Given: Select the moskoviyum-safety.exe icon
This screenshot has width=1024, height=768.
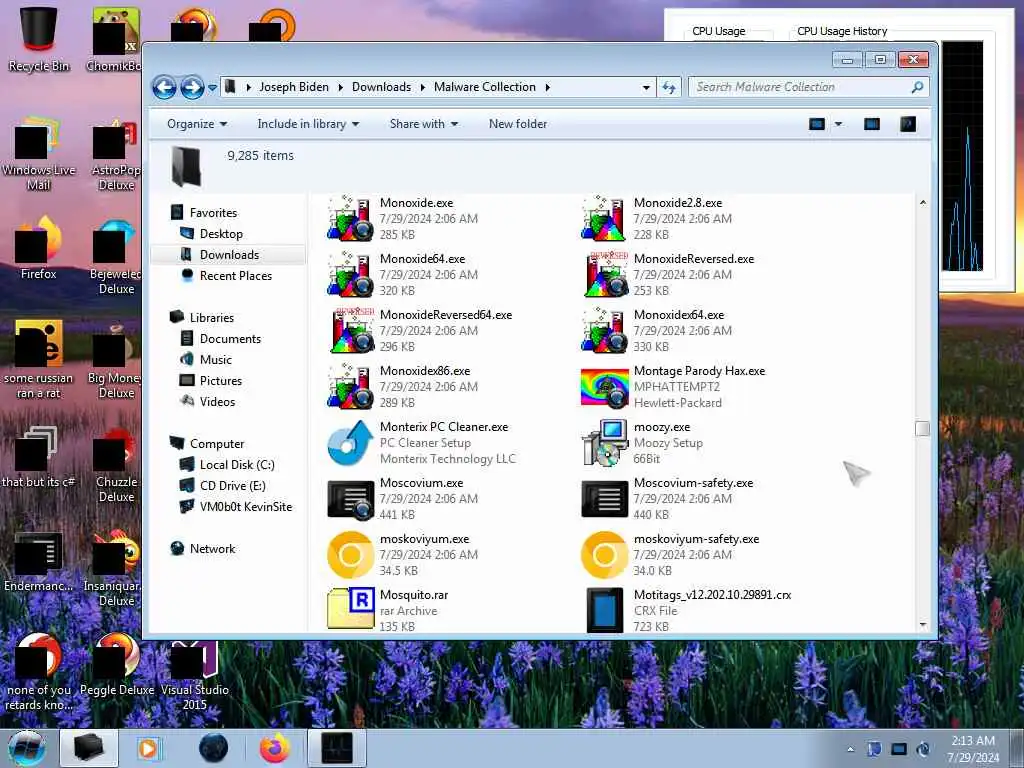Looking at the screenshot, I should pyautogui.click(x=604, y=556).
